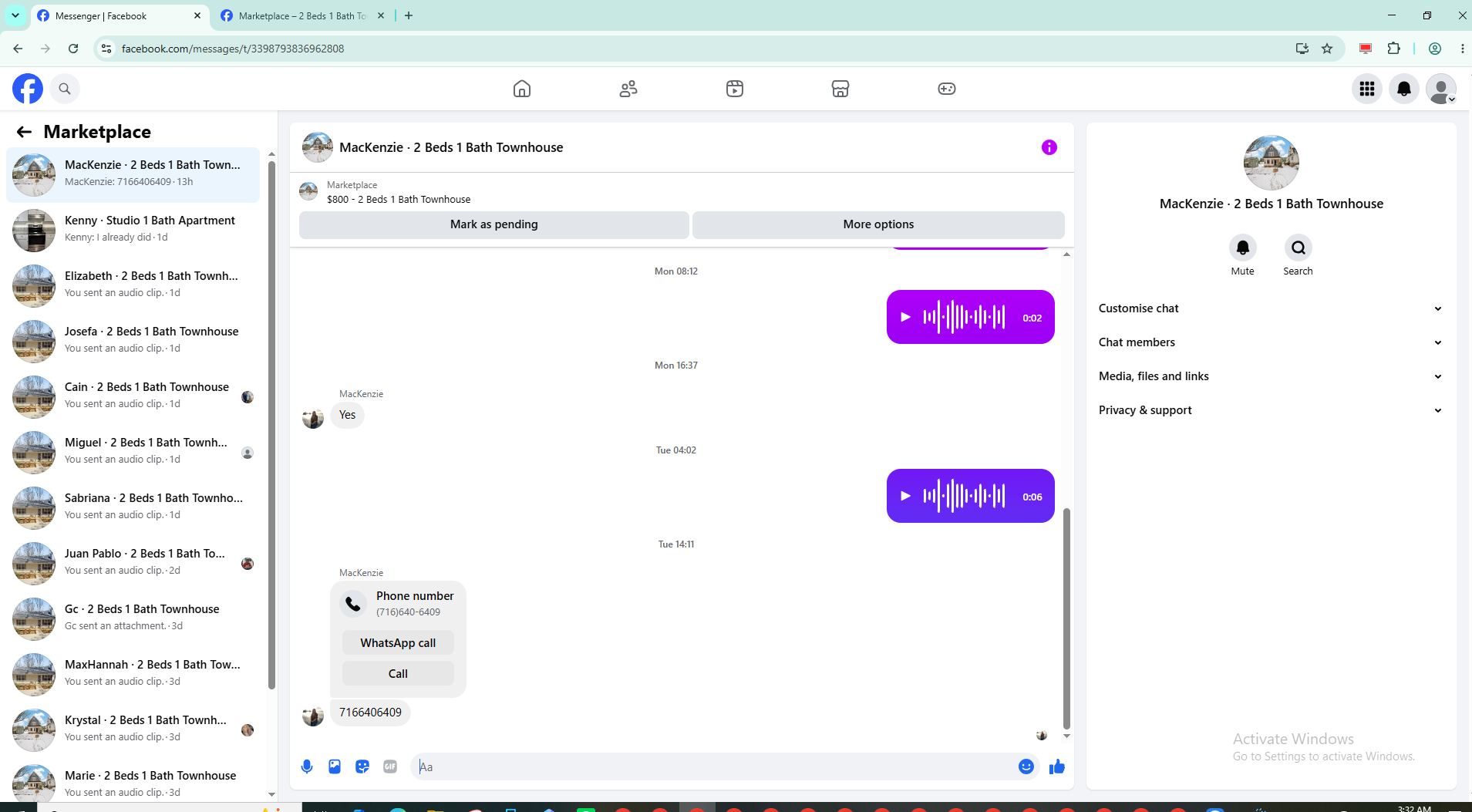1472x812 pixels.
Task: Open the nine-dot menu grid icon
Action: coord(1367,89)
